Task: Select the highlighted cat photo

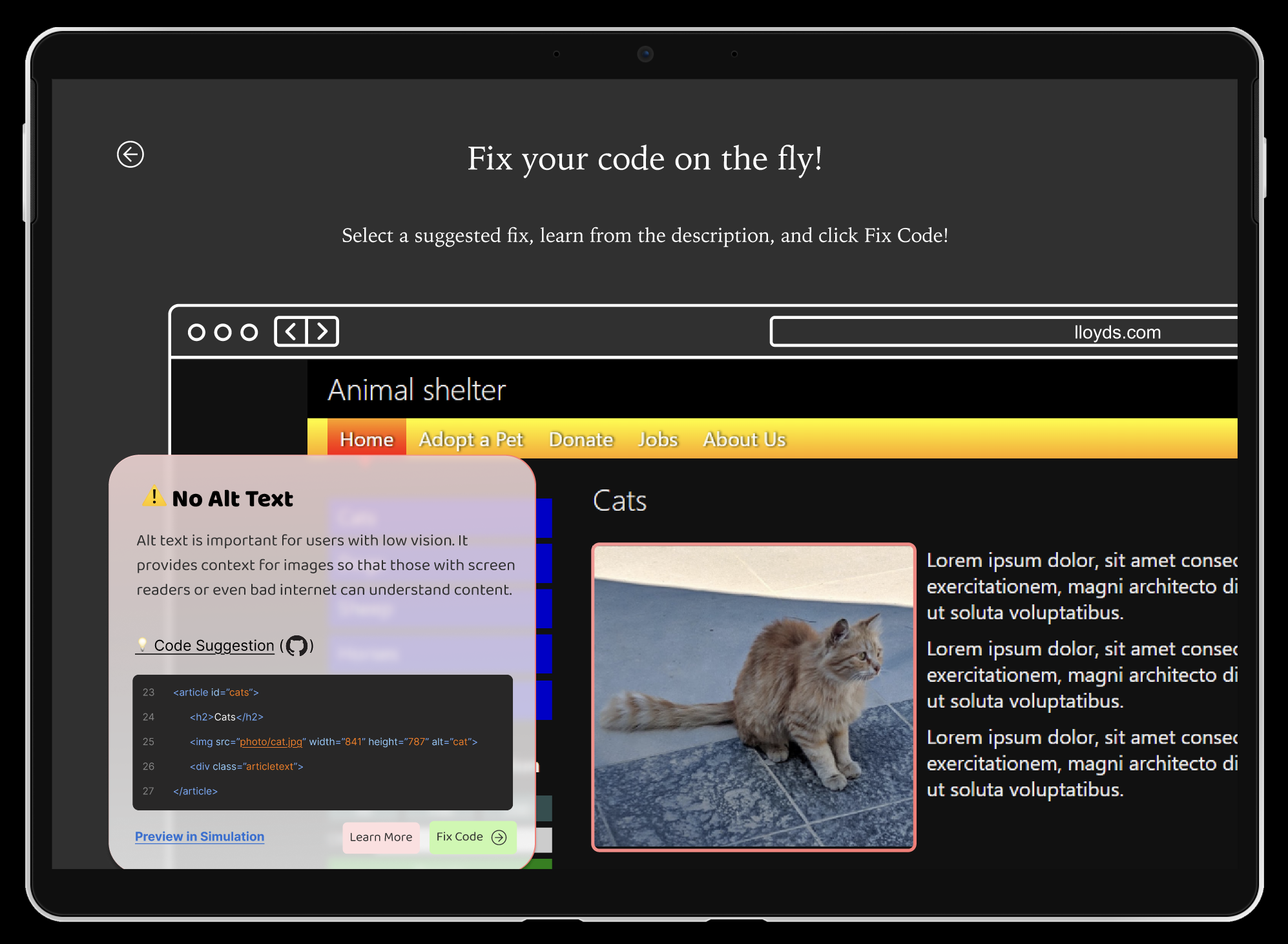Action: pos(753,697)
